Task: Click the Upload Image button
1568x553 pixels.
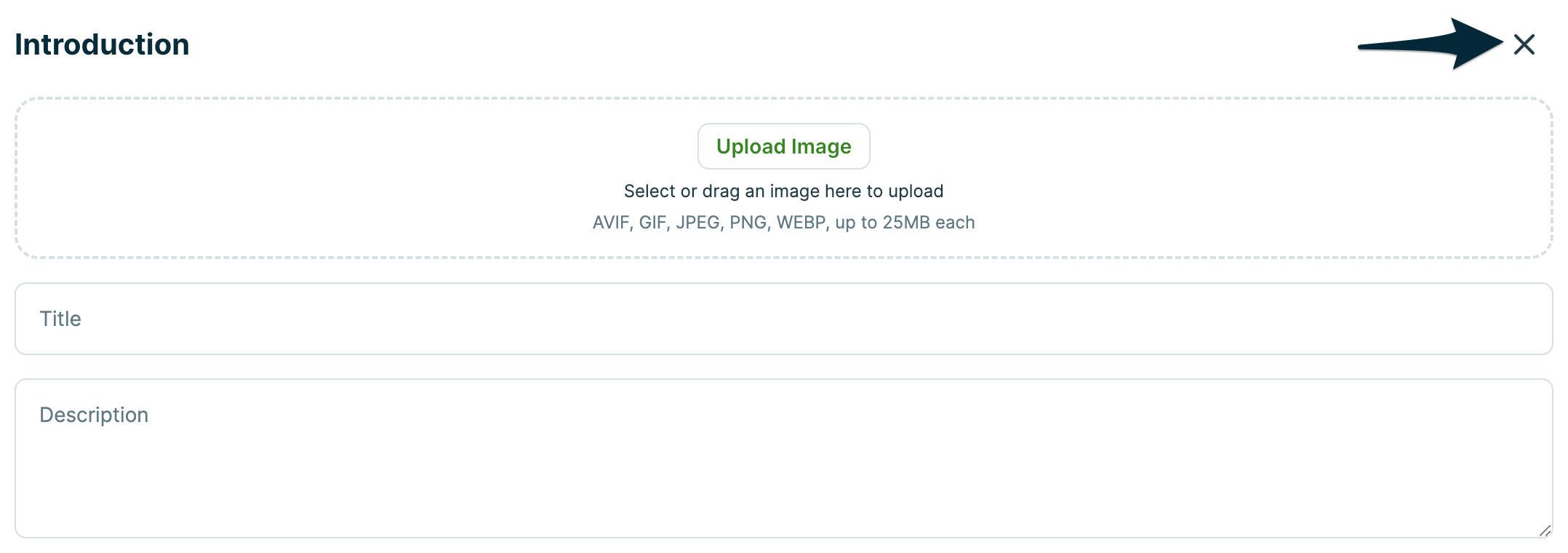Action: coord(783,146)
